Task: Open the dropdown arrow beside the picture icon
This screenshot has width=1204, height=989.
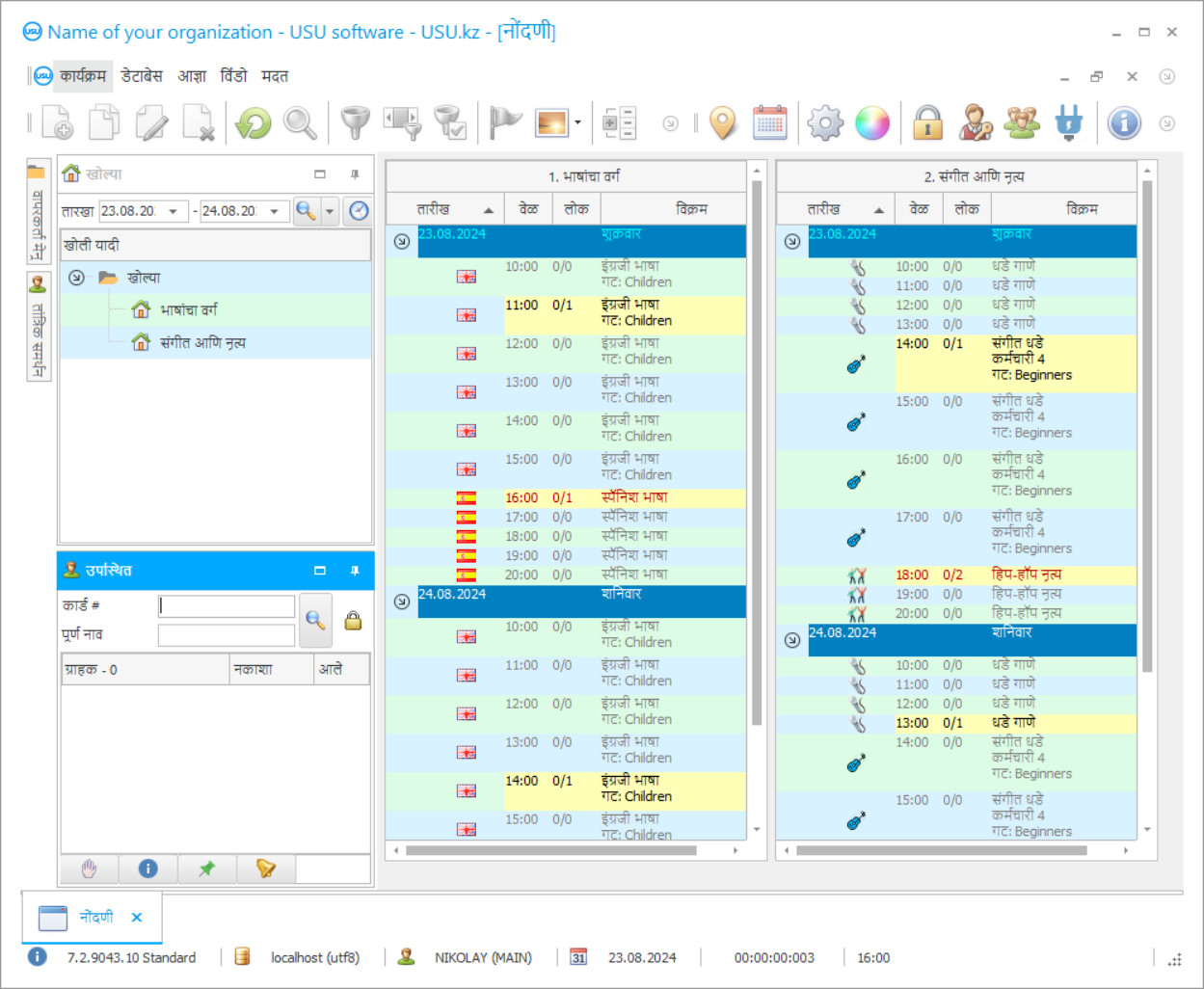Action: click(x=577, y=122)
